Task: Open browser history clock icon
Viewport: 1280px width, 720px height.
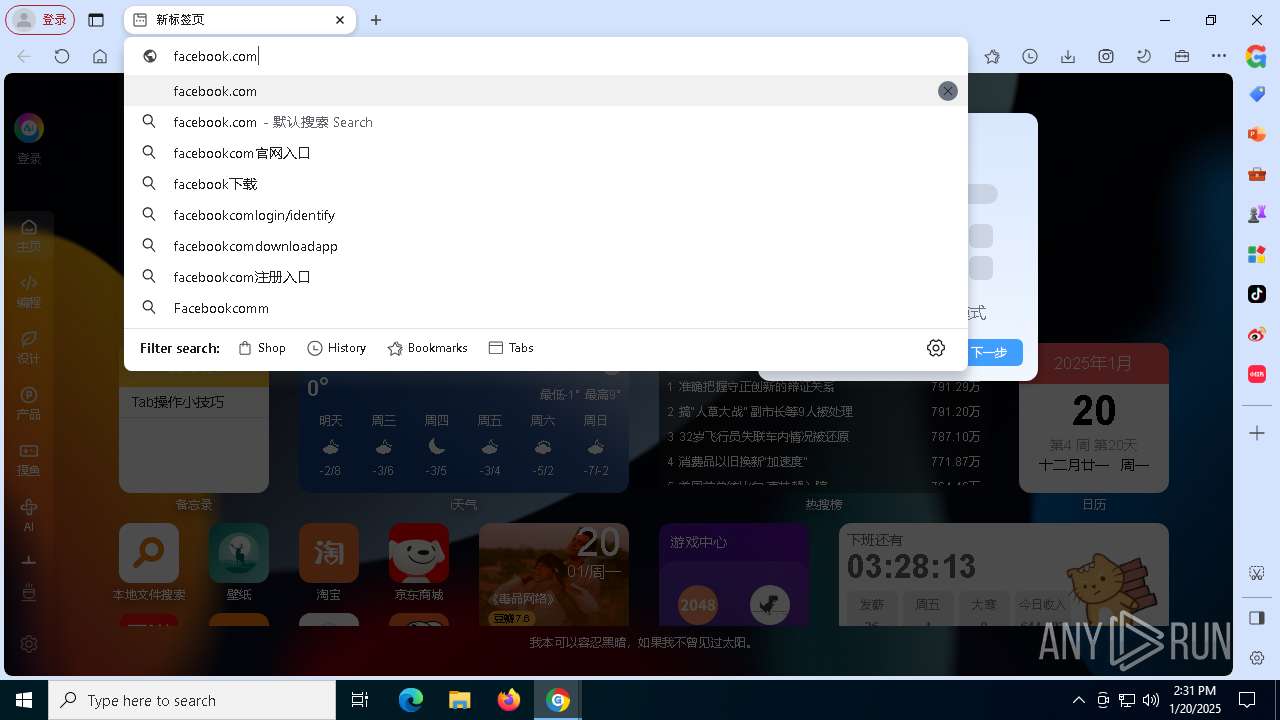Action: pos(1030,57)
